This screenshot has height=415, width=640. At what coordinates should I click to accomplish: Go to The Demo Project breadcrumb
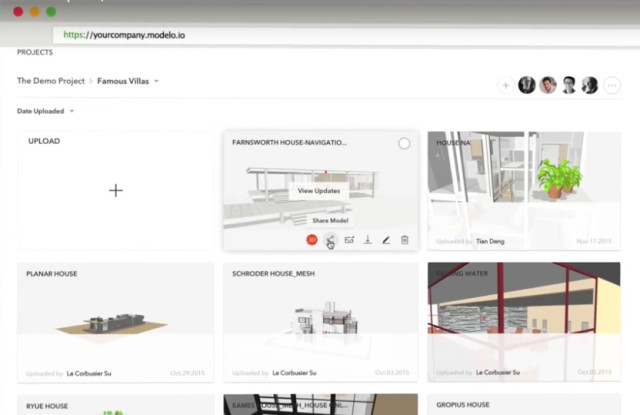[x=51, y=81]
